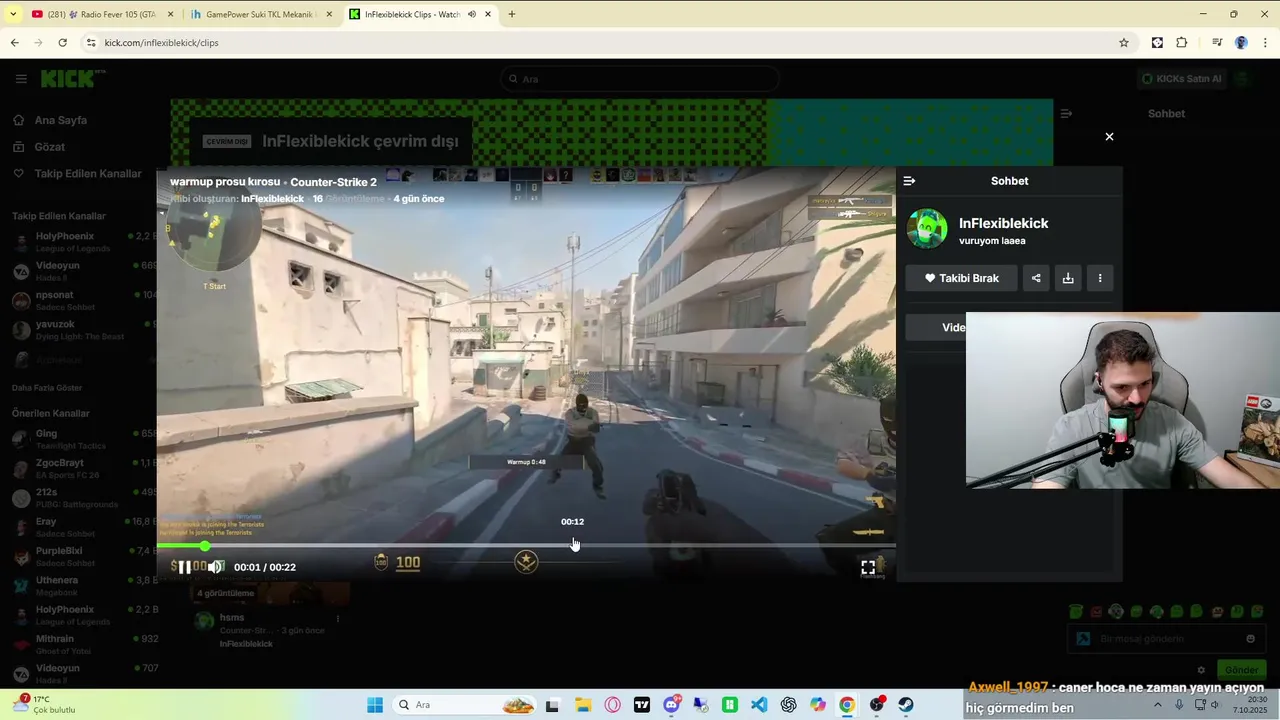Open options for hsms clip
Screen dimensions: 1280x720
click(x=337, y=618)
